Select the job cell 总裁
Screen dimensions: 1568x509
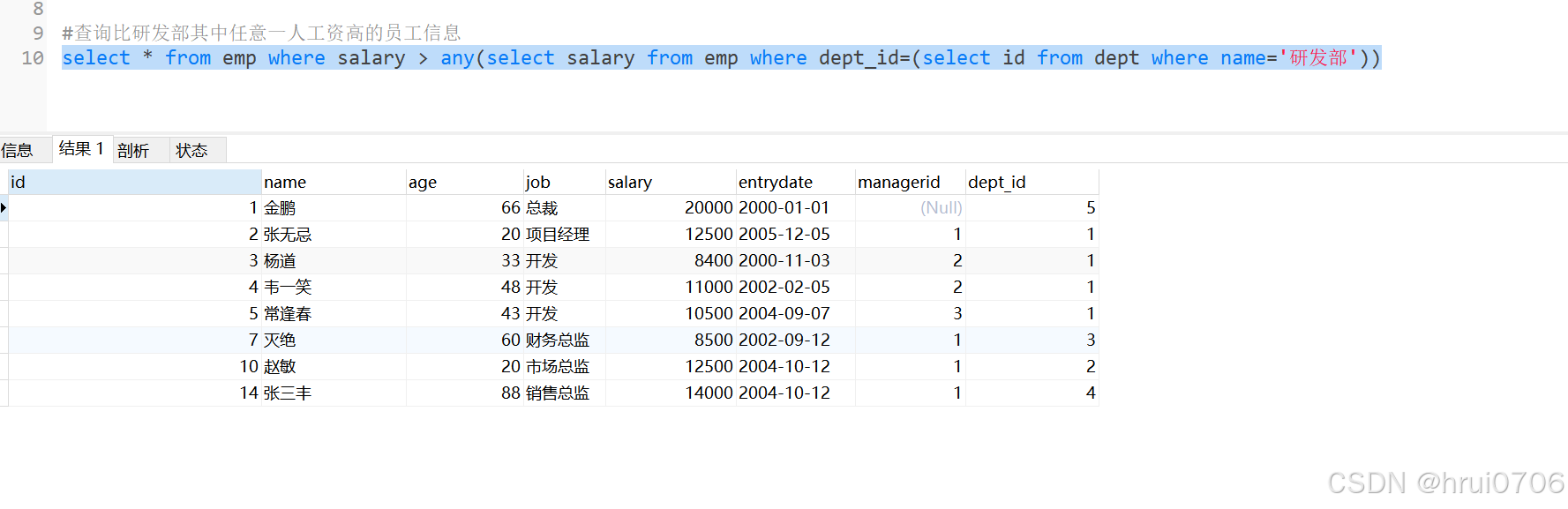click(x=565, y=208)
